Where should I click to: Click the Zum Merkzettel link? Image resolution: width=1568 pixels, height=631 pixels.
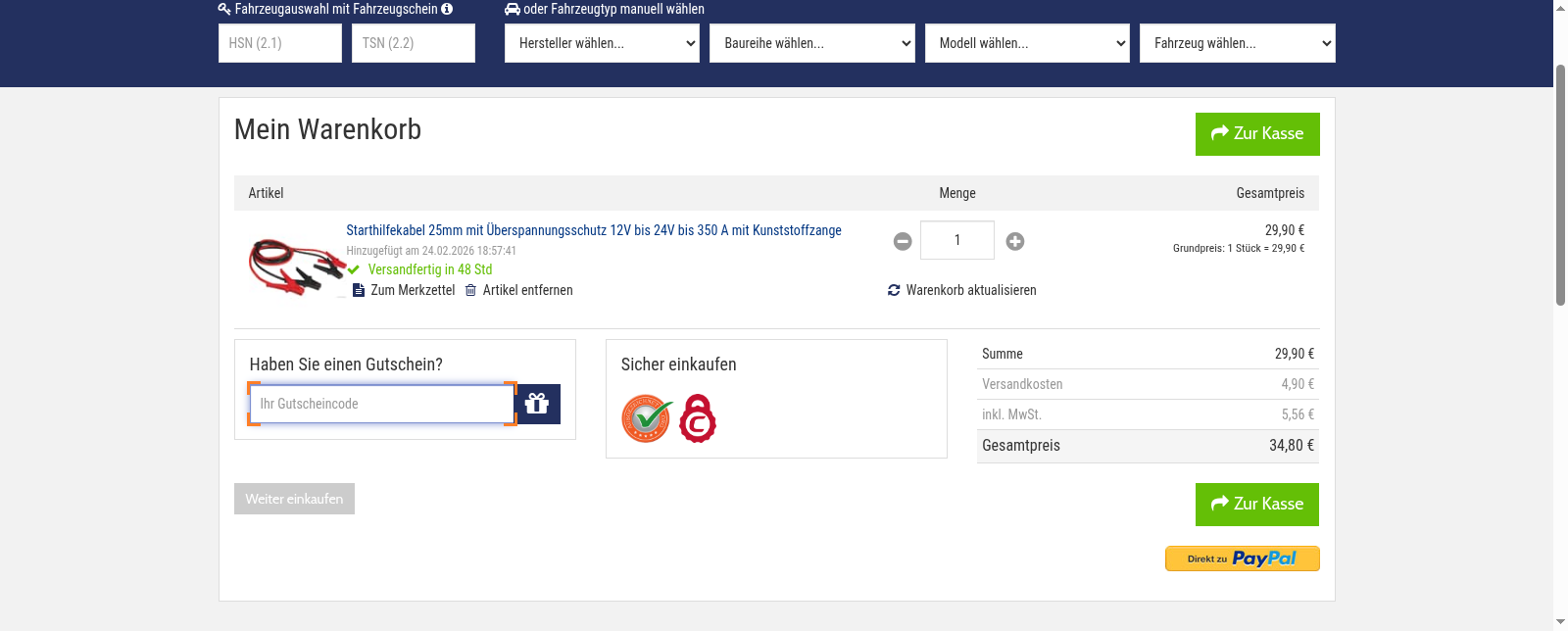(x=413, y=290)
